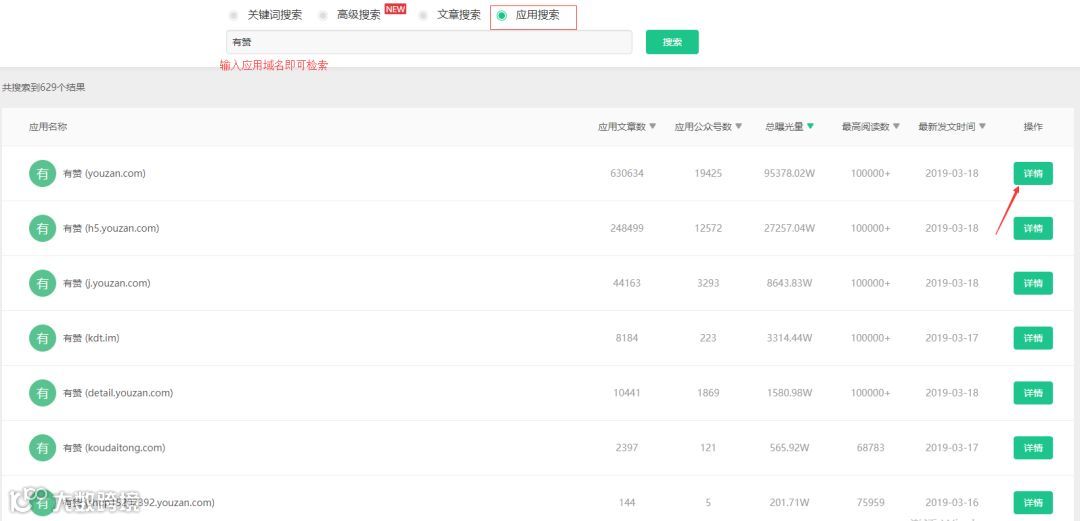
Task: Select the 应用搜索 radio option
Action: click(x=501, y=15)
